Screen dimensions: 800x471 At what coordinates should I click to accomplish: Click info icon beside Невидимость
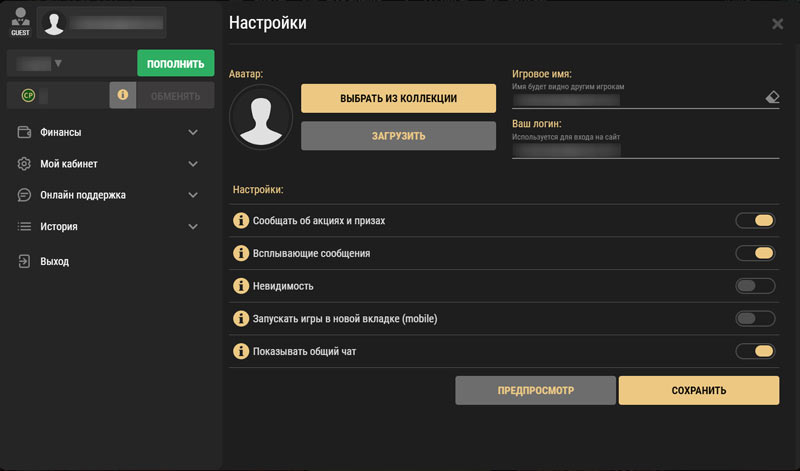(240, 286)
